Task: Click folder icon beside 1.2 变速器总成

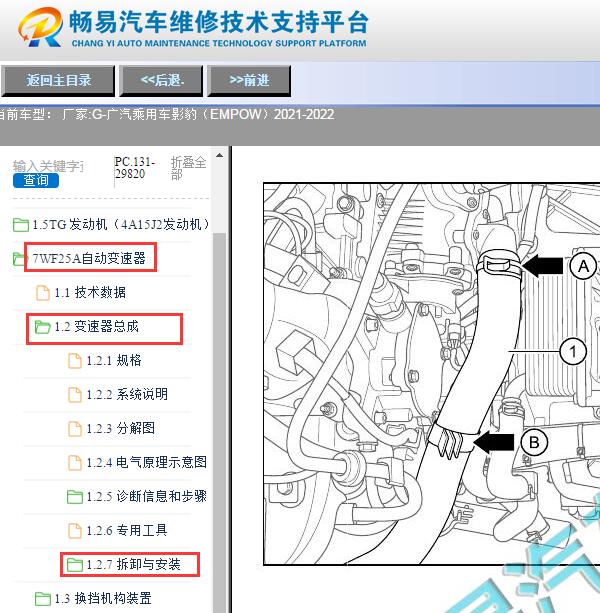Action: click(42, 327)
